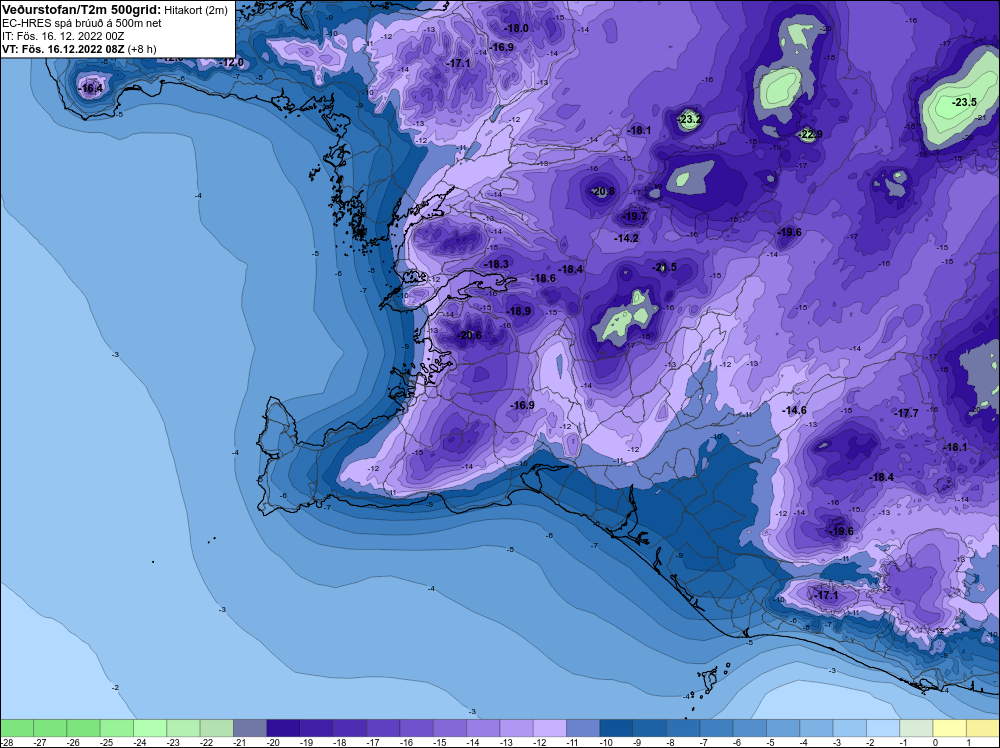The height and width of the screenshot is (748, 1000).
Task: Choose the -17 legend color swatch
Action: (383, 728)
